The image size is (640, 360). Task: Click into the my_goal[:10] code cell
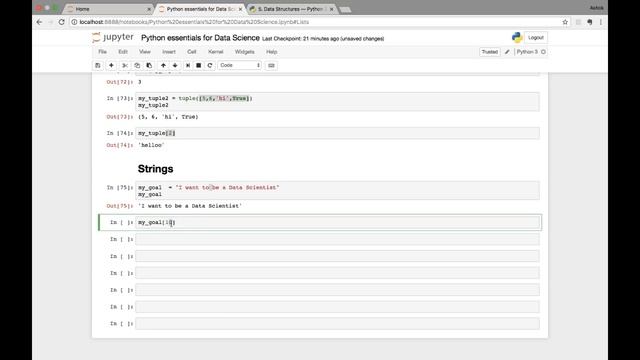pos(337,222)
